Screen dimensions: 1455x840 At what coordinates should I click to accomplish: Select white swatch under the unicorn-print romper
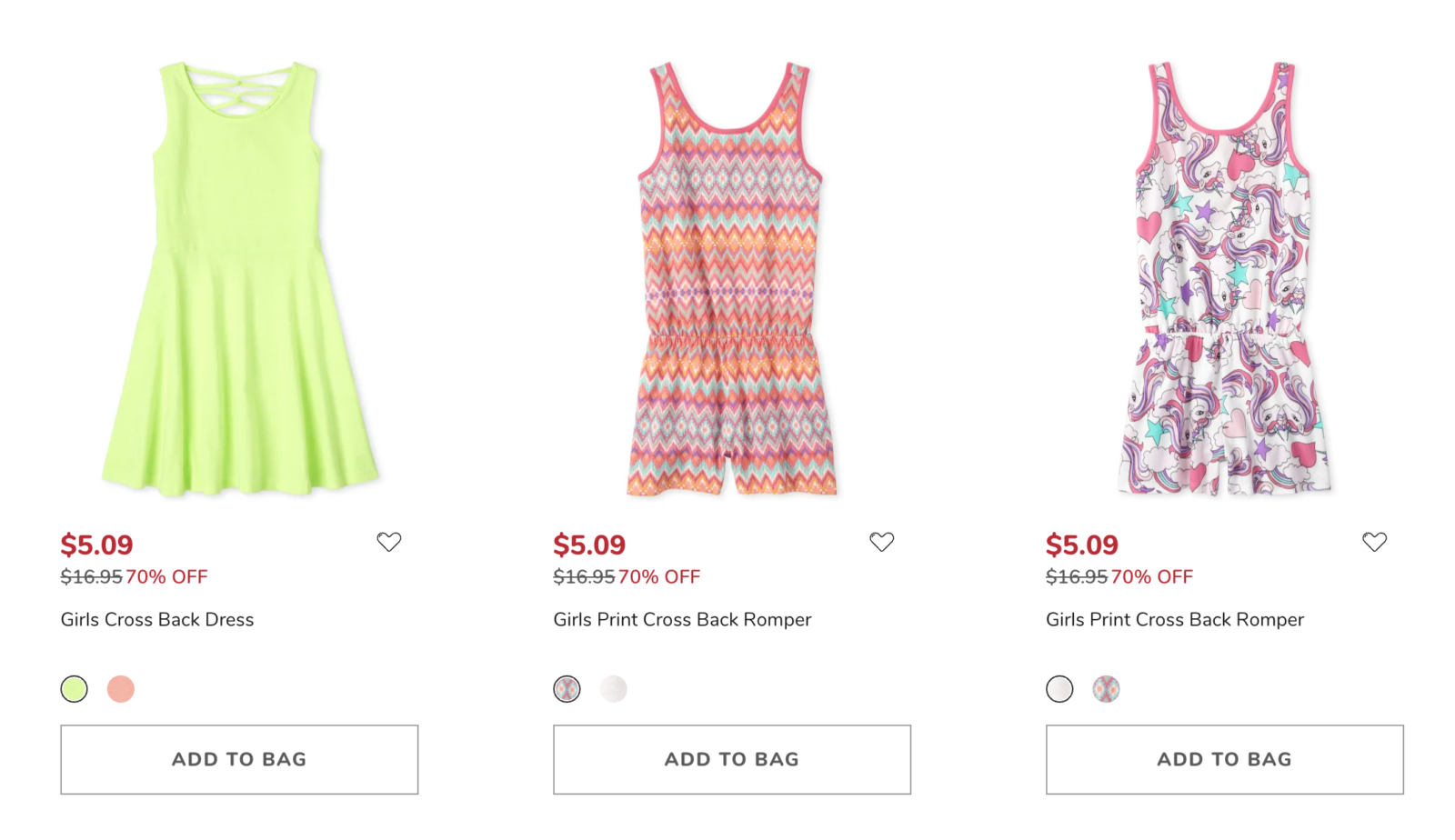tap(1059, 689)
